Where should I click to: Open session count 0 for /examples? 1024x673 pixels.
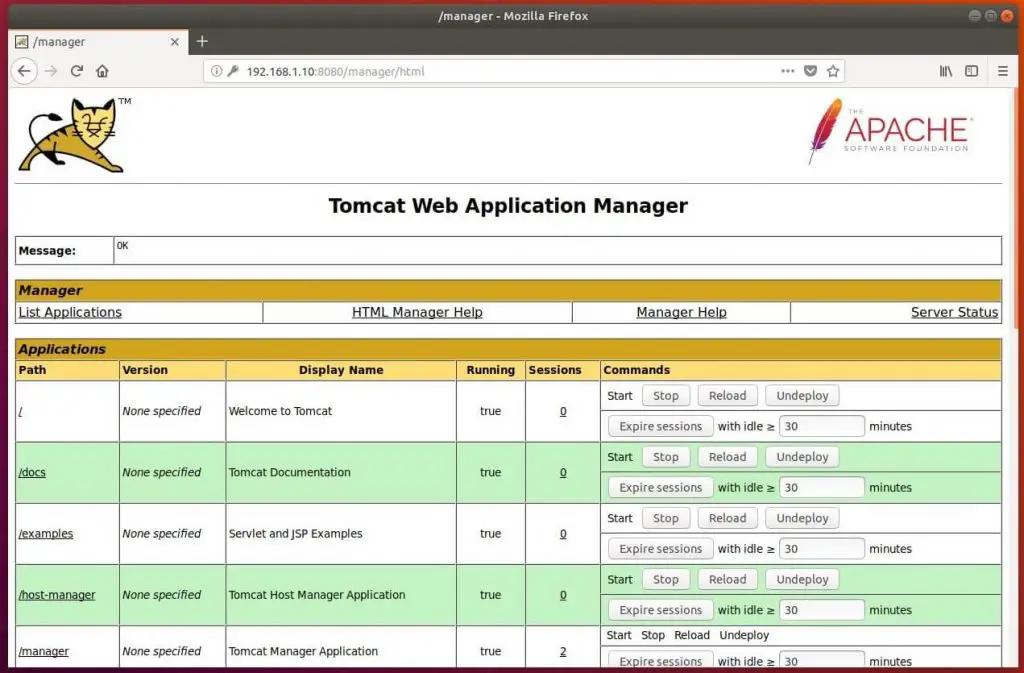563,533
